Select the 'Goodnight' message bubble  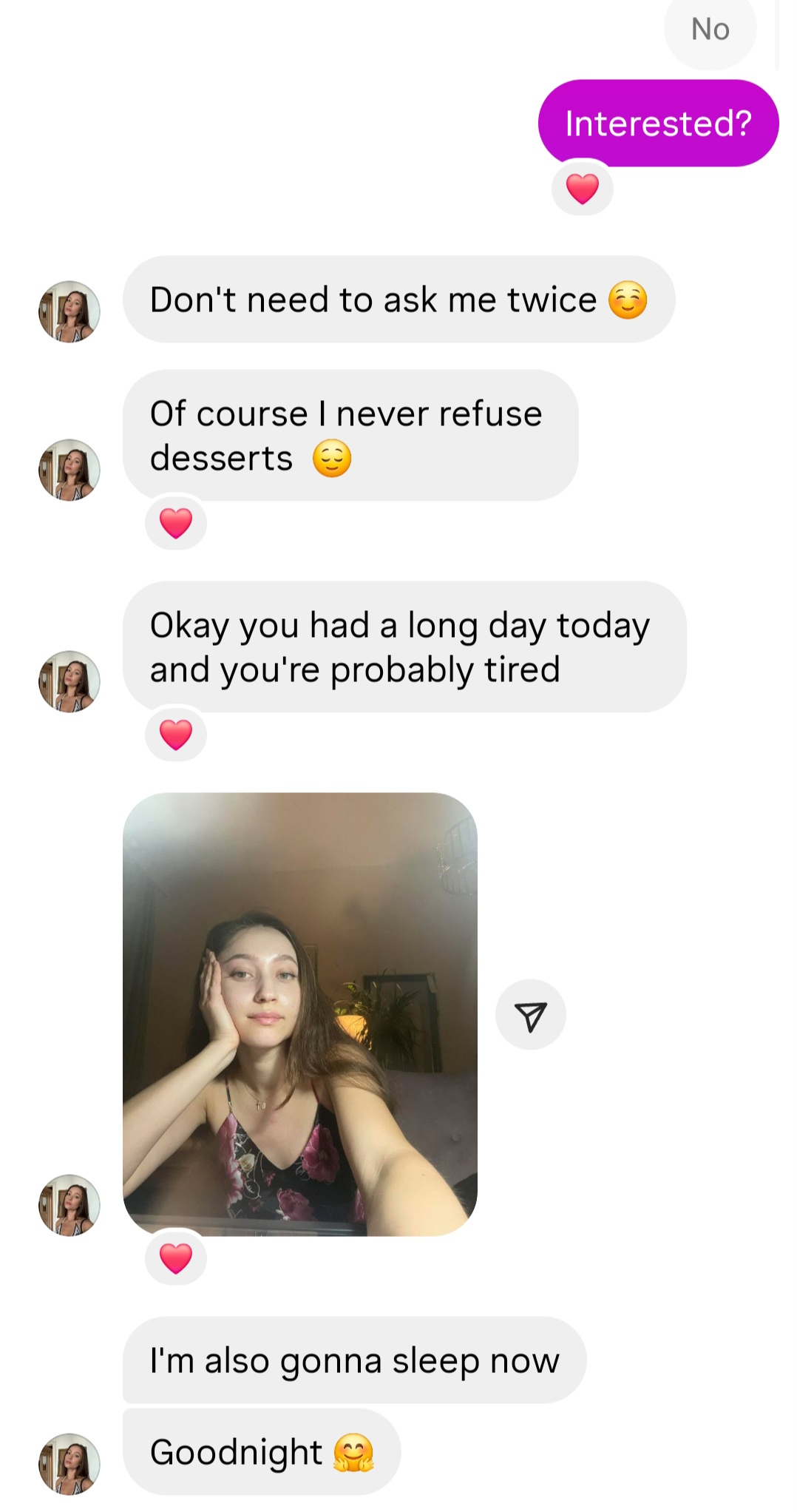point(262,1451)
